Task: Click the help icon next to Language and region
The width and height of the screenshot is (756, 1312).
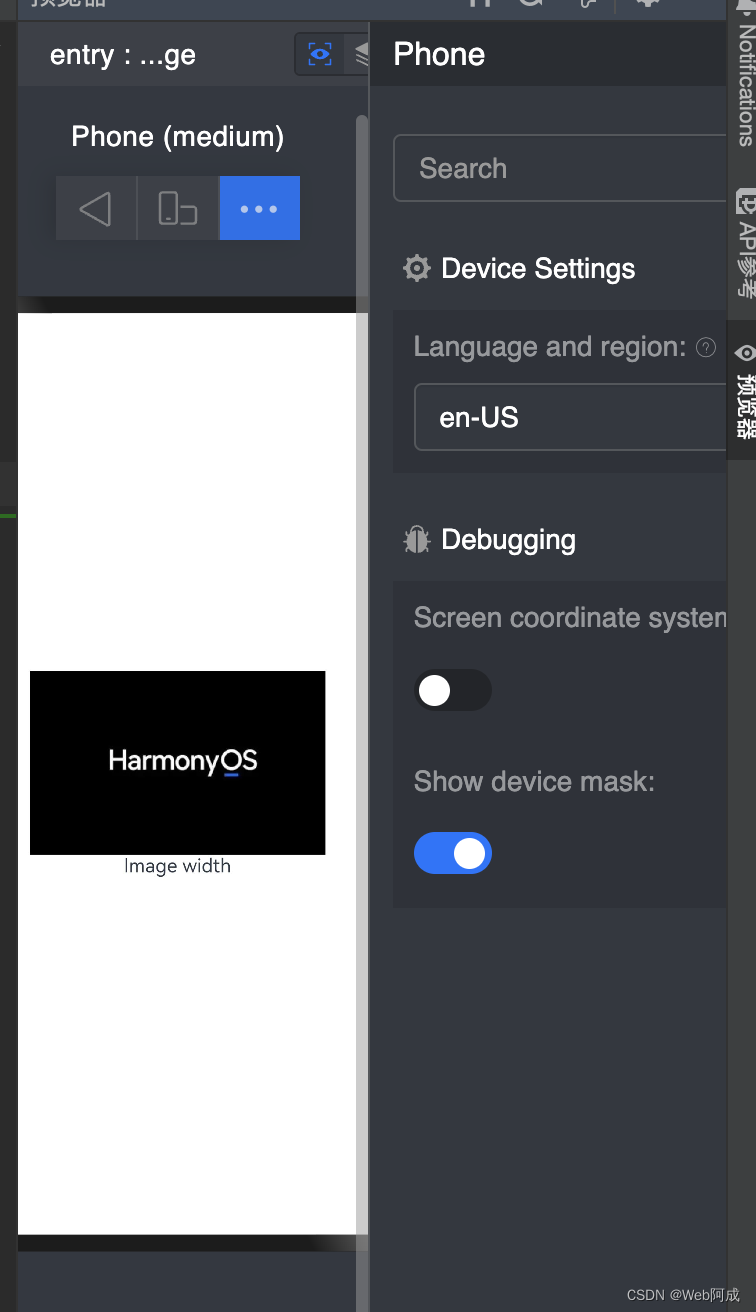Action: [706, 347]
